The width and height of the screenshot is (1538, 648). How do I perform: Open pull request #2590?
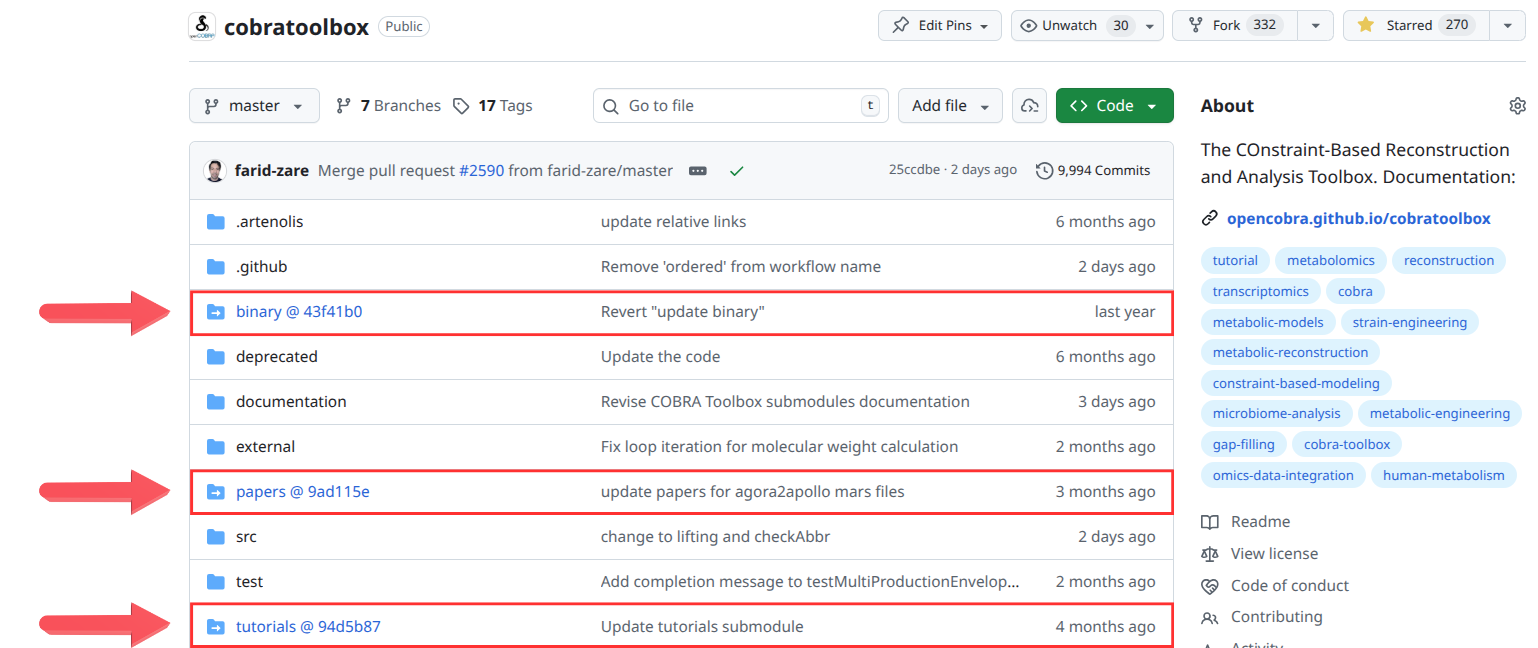point(482,170)
